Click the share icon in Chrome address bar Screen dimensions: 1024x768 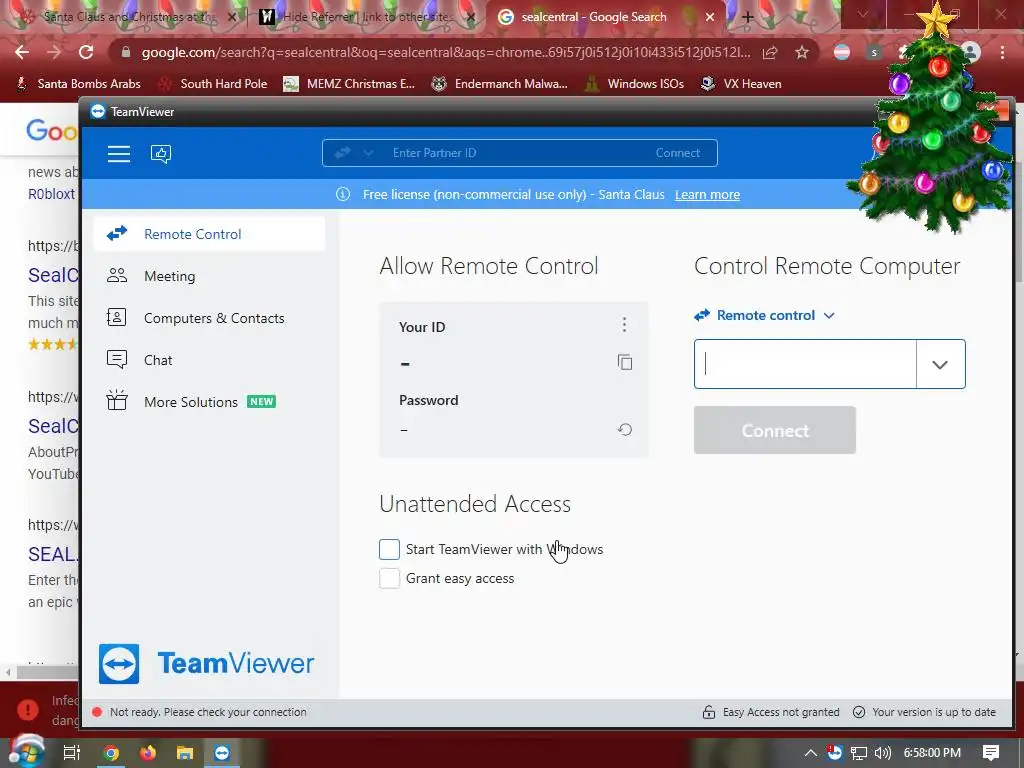click(770, 52)
